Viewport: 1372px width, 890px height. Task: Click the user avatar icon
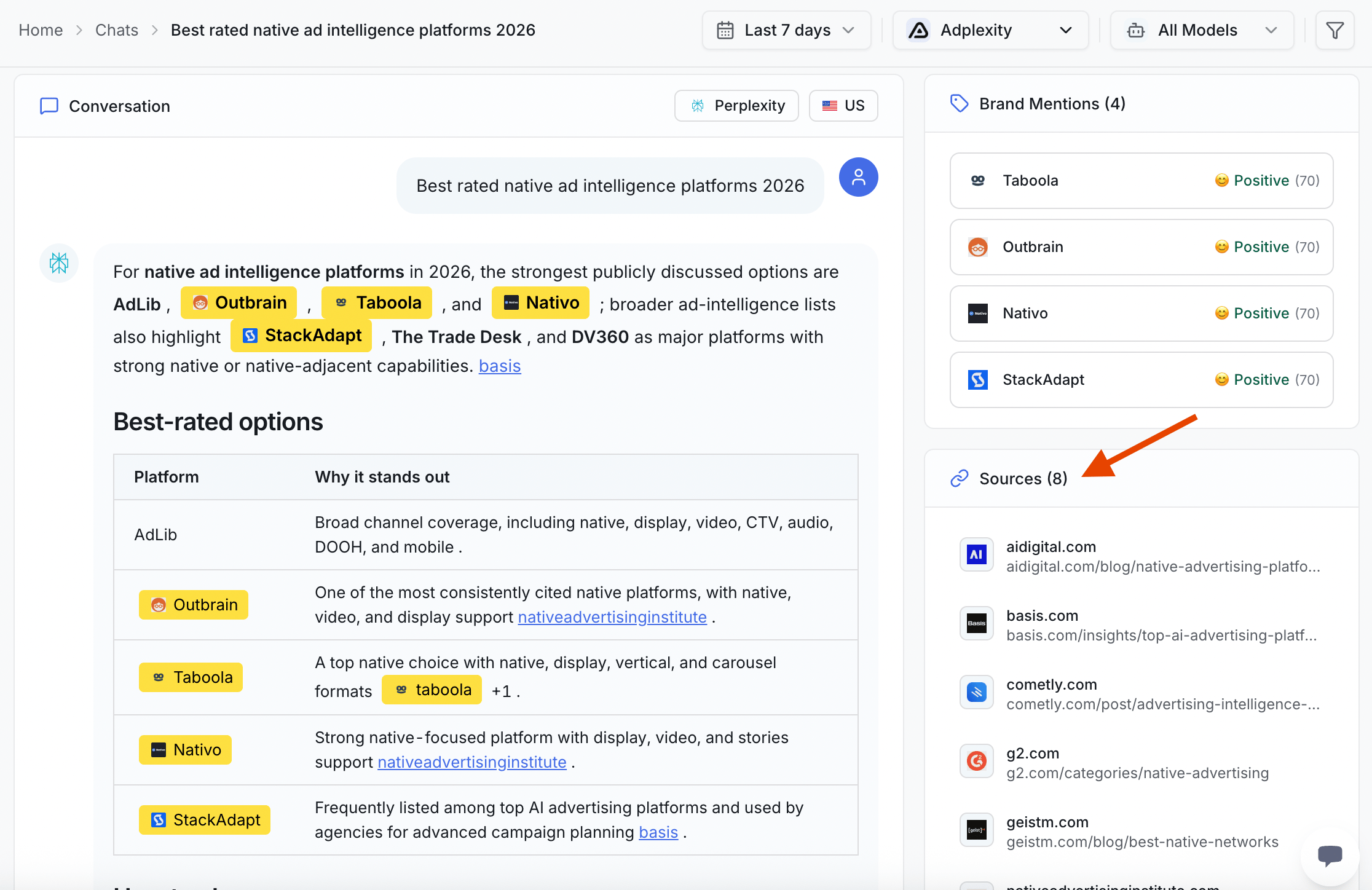click(x=858, y=177)
